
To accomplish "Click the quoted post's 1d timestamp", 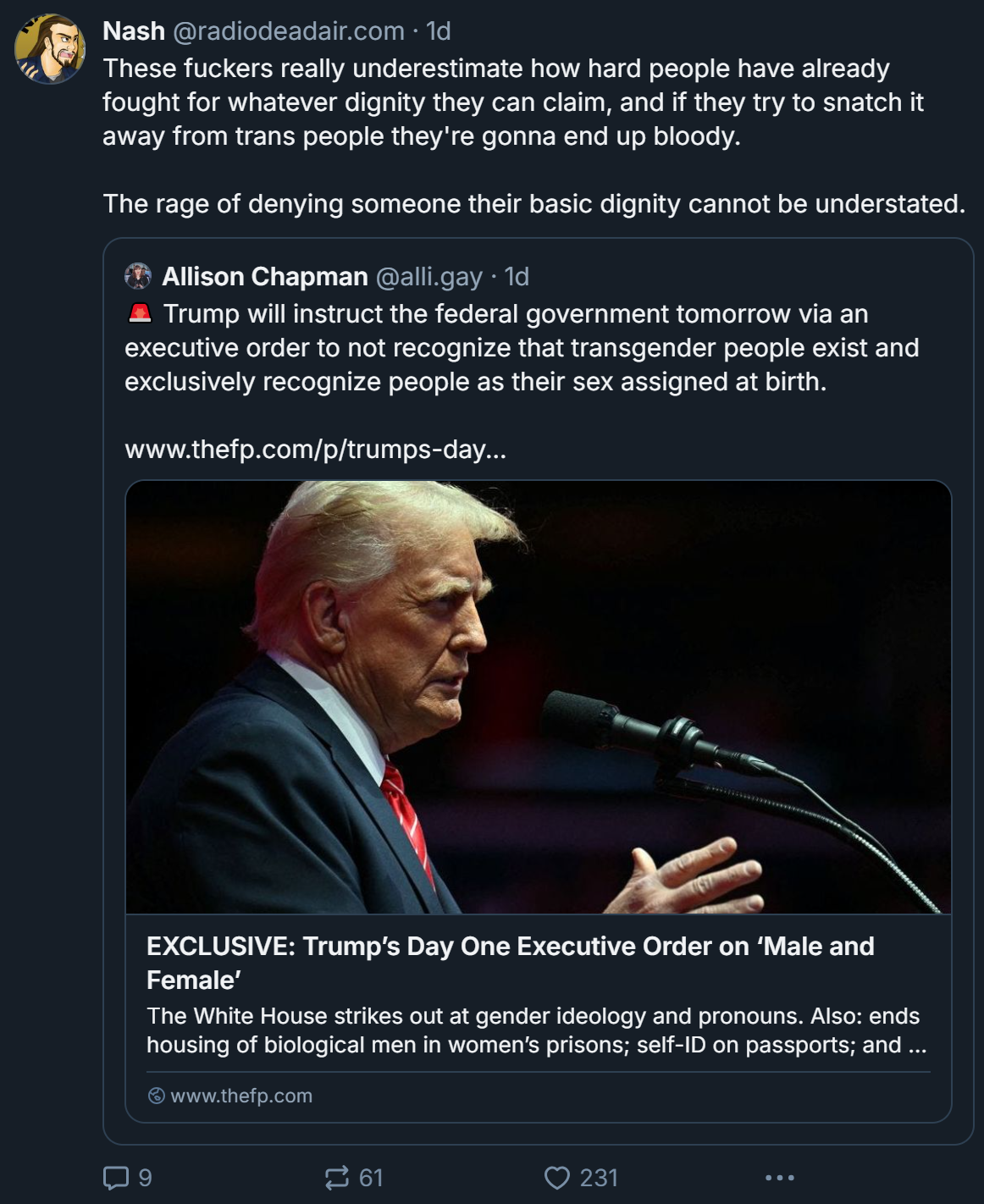I will tap(517, 277).
